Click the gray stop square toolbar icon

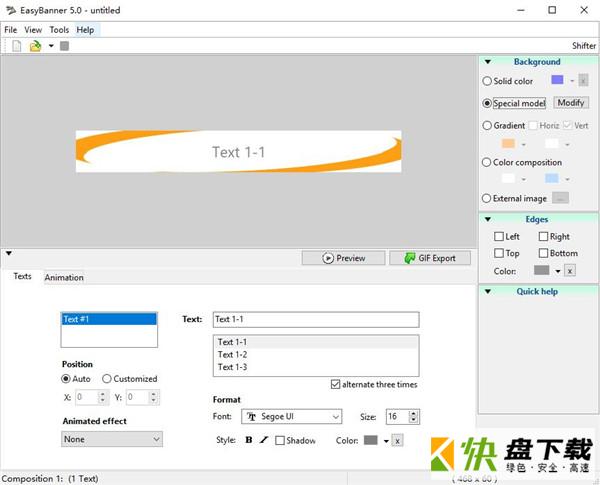pyautogui.click(x=64, y=46)
